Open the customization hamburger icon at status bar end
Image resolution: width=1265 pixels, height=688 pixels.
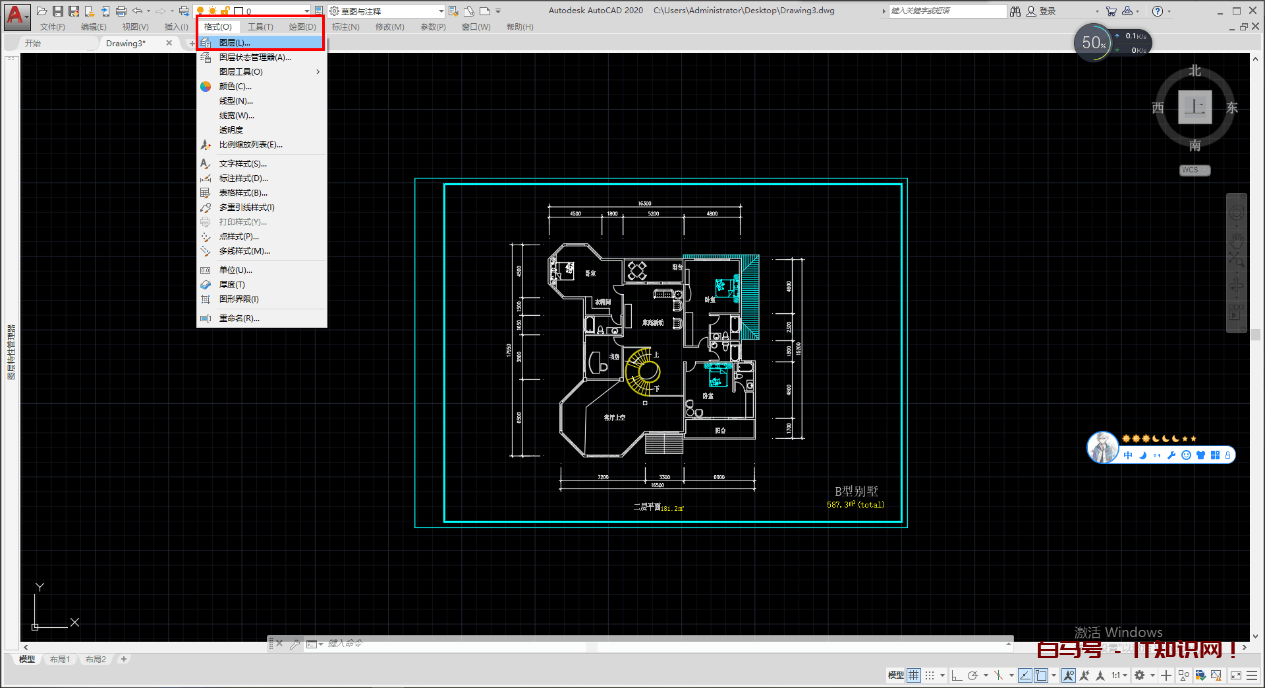(1251, 675)
